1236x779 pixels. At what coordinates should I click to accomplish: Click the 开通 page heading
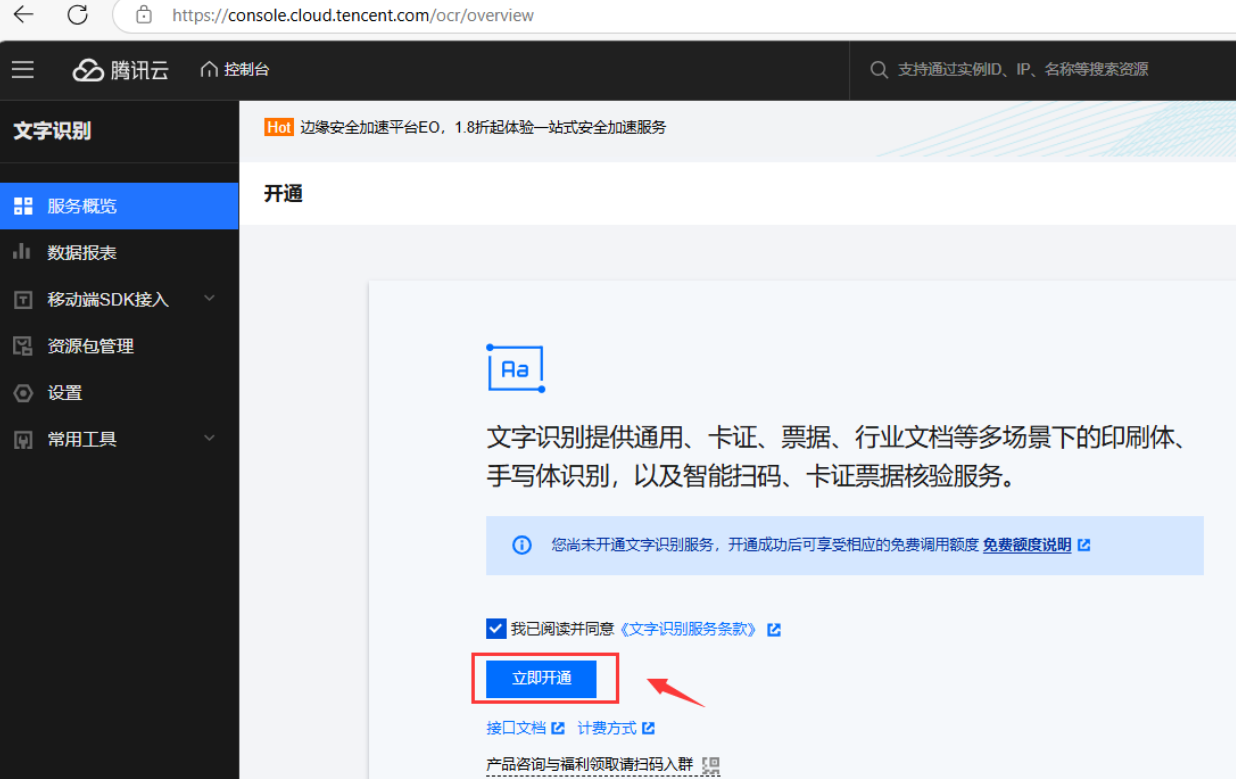tap(283, 194)
